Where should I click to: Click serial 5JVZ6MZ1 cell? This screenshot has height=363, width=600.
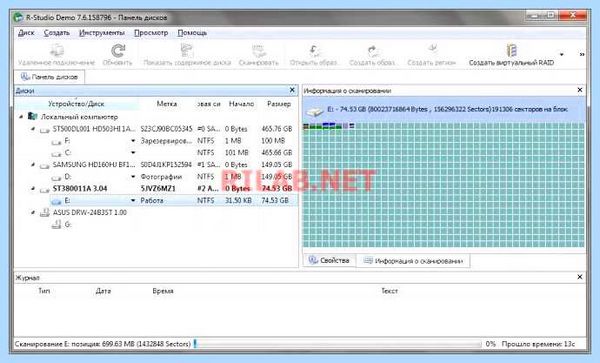click(x=158, y=189)
